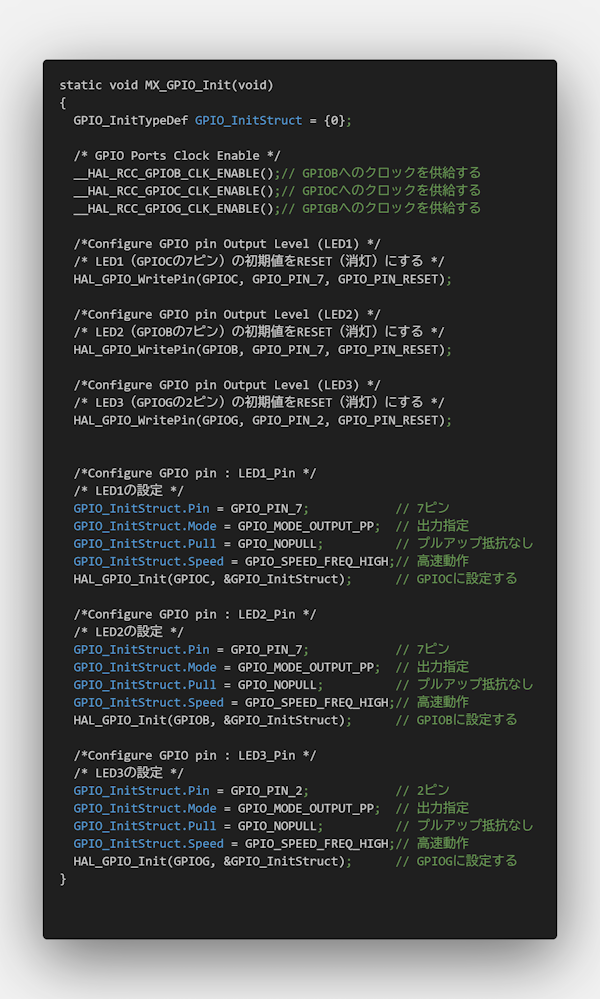The width and height of the screenshot is (600, 999).
Task: Click the GPIO Ports Clock Enable comment
Action: click(x=177, y=155)
